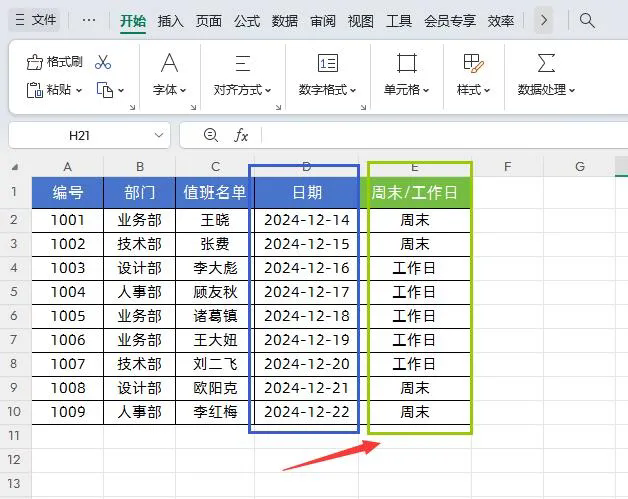Select column C header

tap(215, 167)
